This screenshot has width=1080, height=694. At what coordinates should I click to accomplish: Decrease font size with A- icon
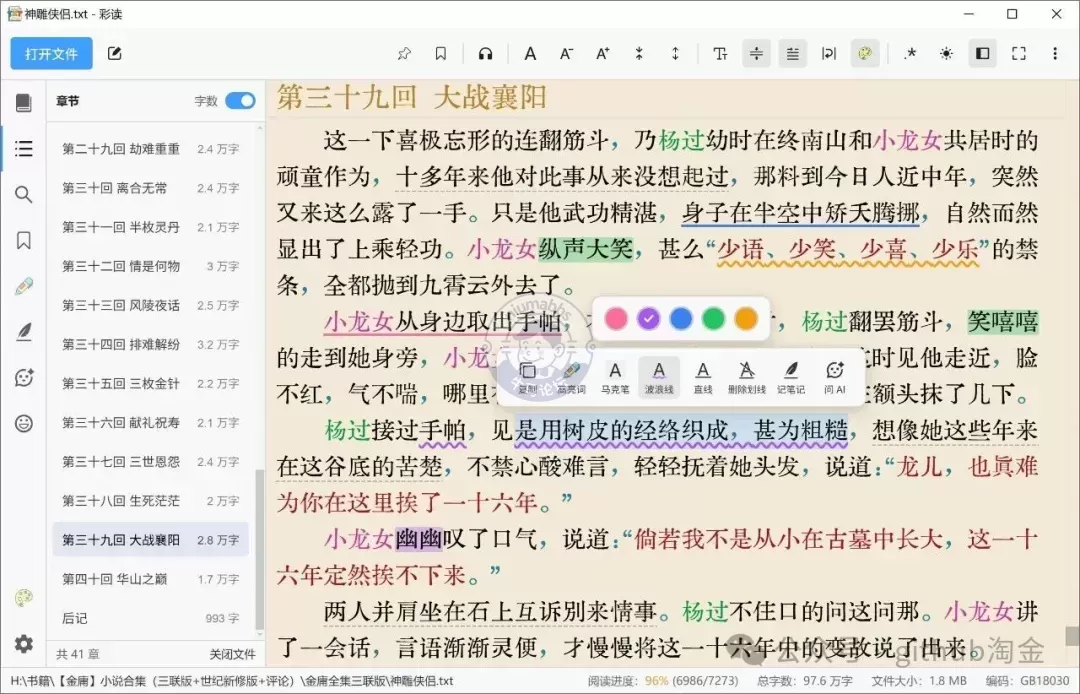tap(566, 54)
